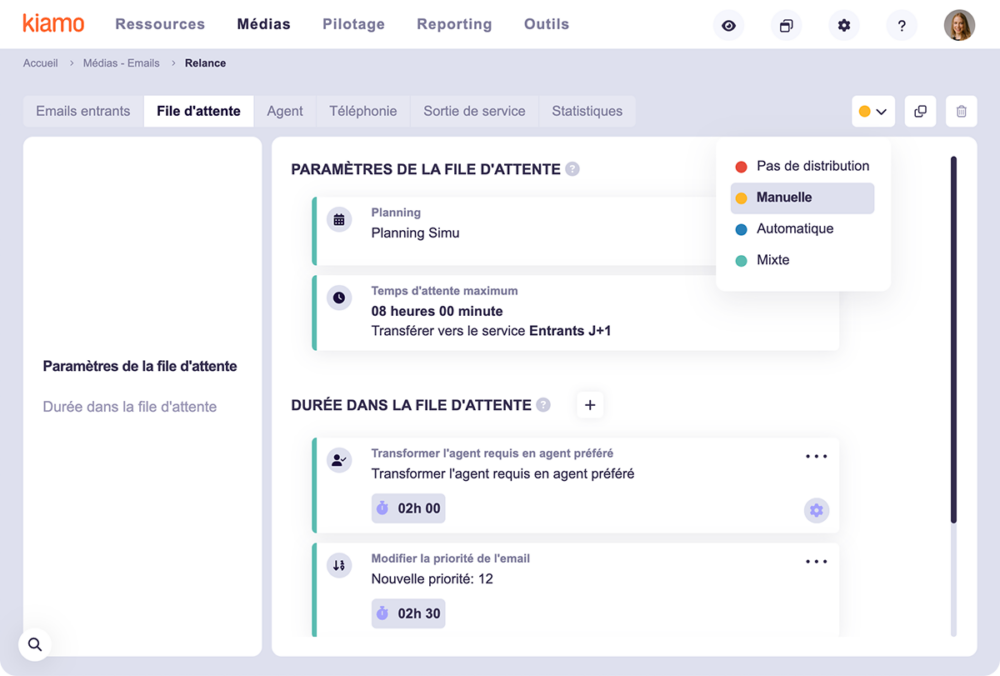Click the clock icon for maximum wait time
The height and width of the screenshot is (676, 1000).
click(x=339, y=298)
